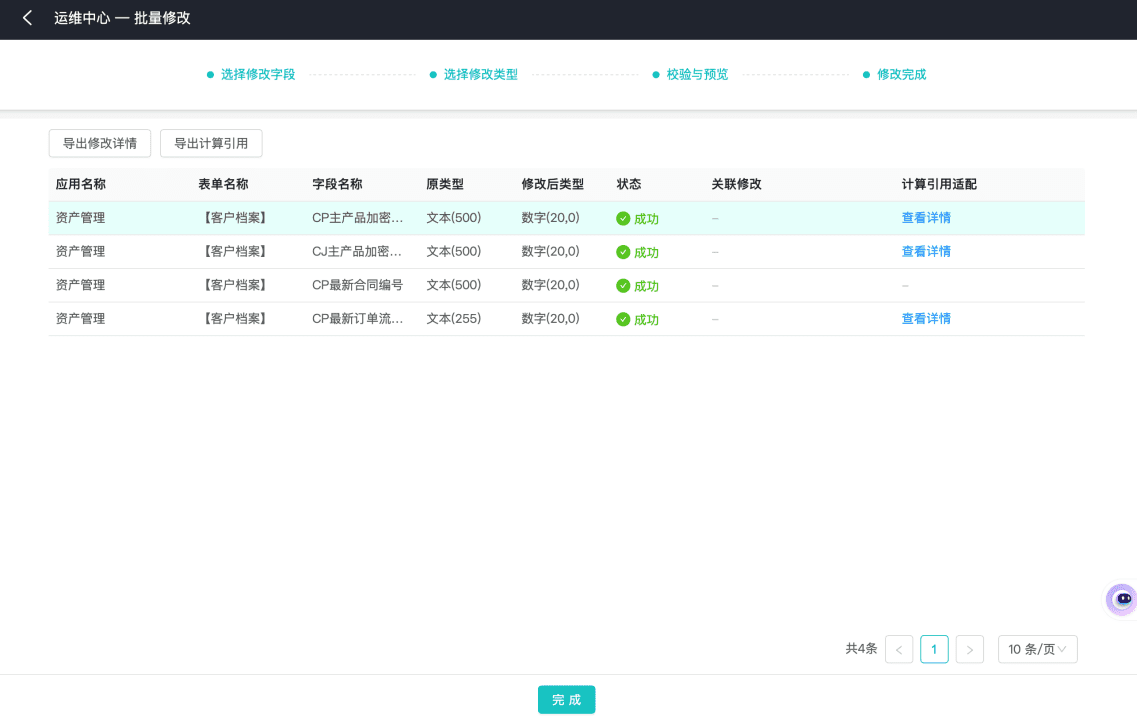Click 共4条 total count text
This screenshot has width=1137, height=720.
click(861, 648)
